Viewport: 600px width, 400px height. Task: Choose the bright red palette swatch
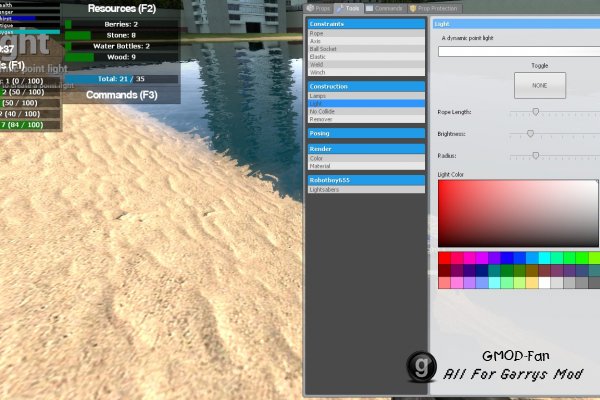click(x=444, y=258)
